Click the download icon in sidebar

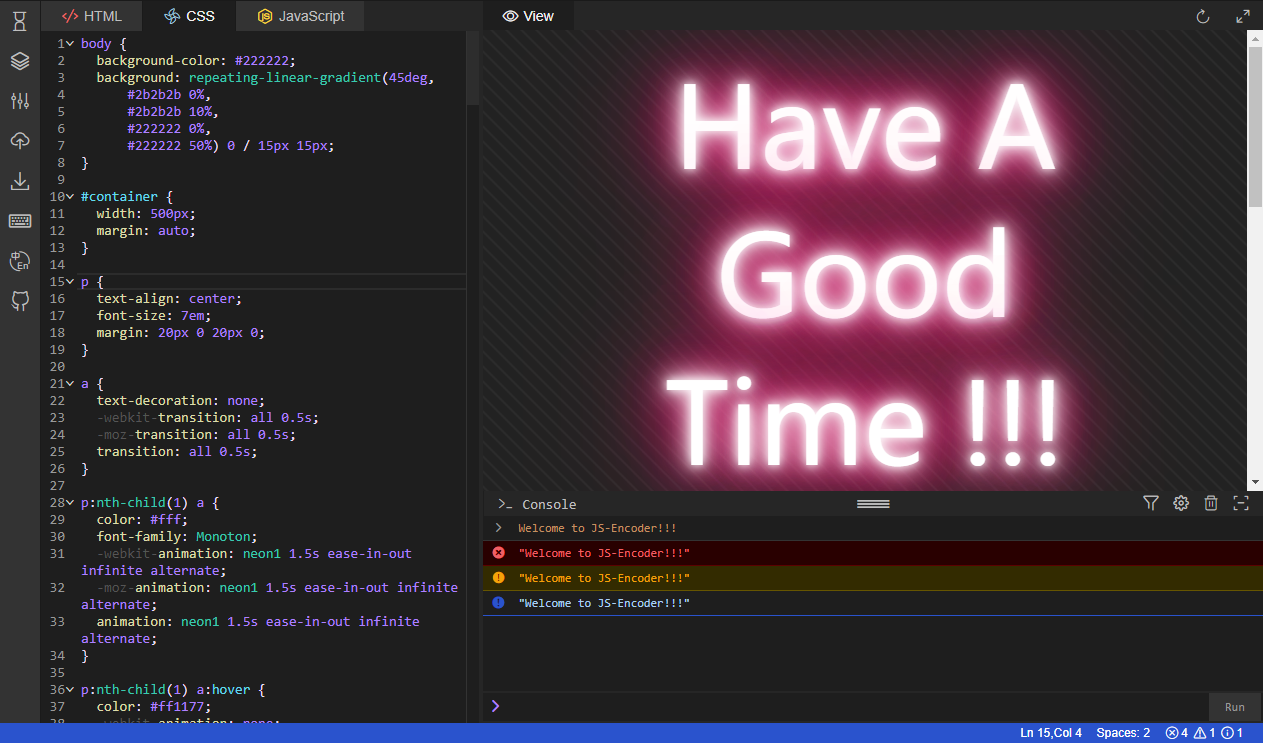pos(20,181)
